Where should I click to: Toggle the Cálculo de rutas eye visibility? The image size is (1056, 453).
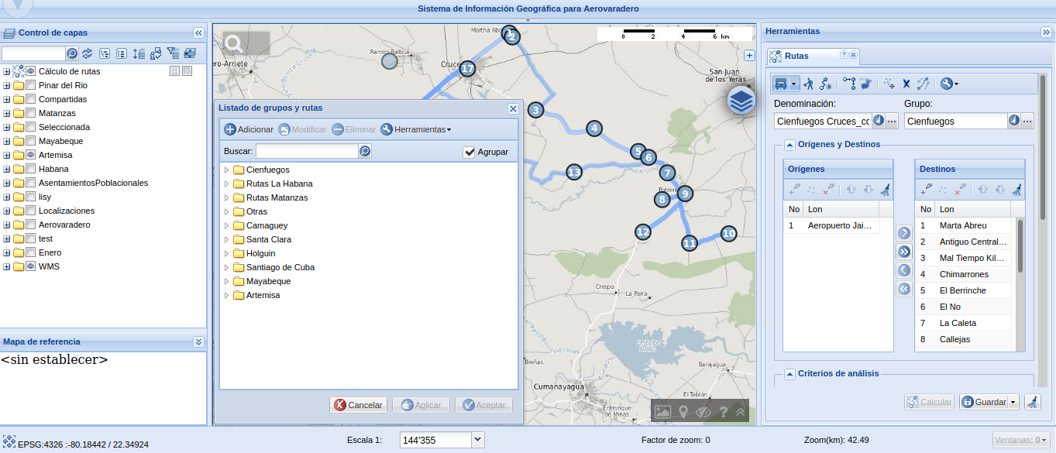[x=30, y=71]
